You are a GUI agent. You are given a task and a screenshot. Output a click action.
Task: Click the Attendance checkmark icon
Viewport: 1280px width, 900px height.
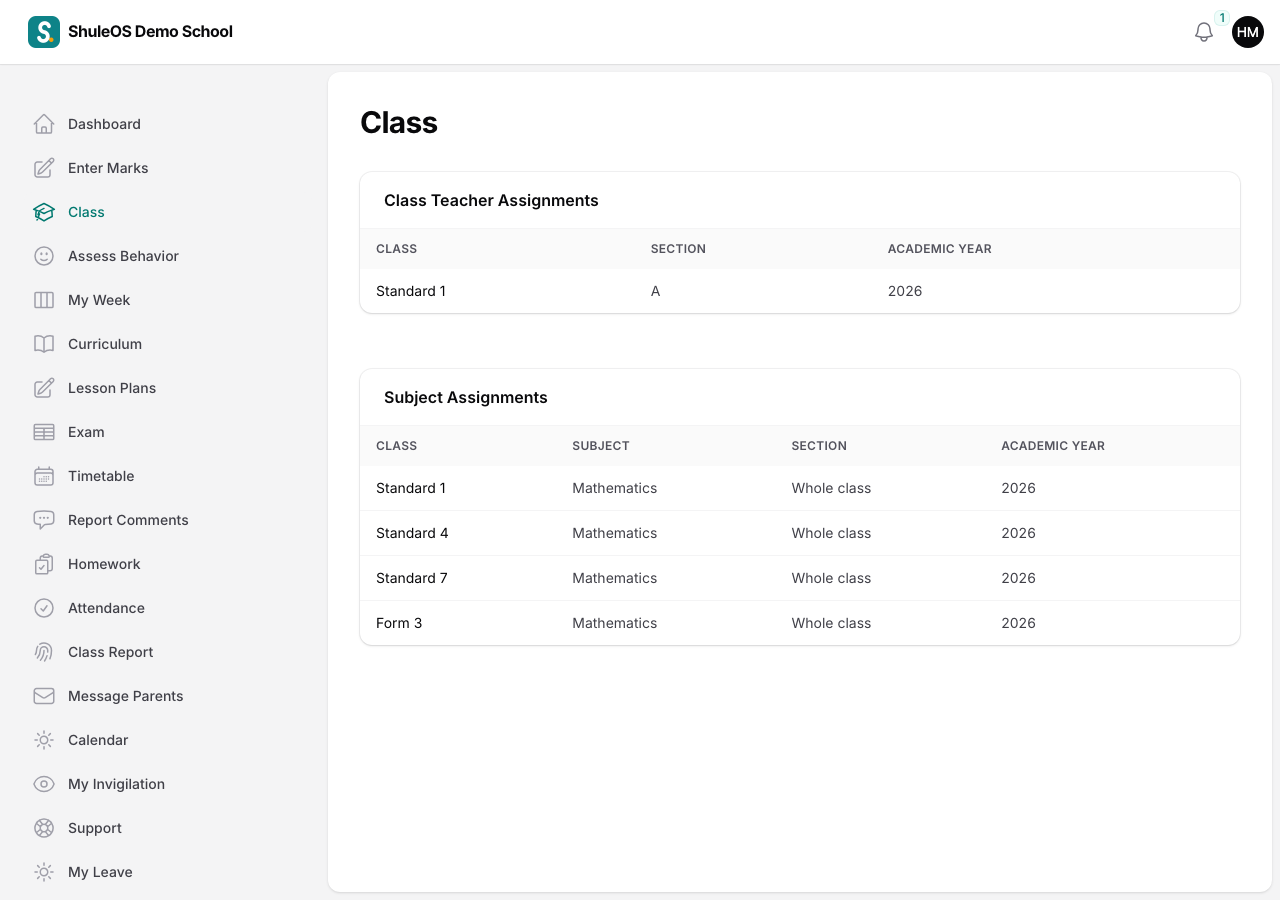coord(44,608)
